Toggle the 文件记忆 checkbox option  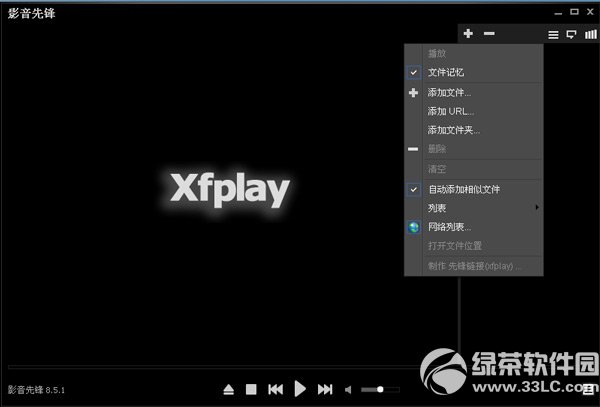[445, 73]
